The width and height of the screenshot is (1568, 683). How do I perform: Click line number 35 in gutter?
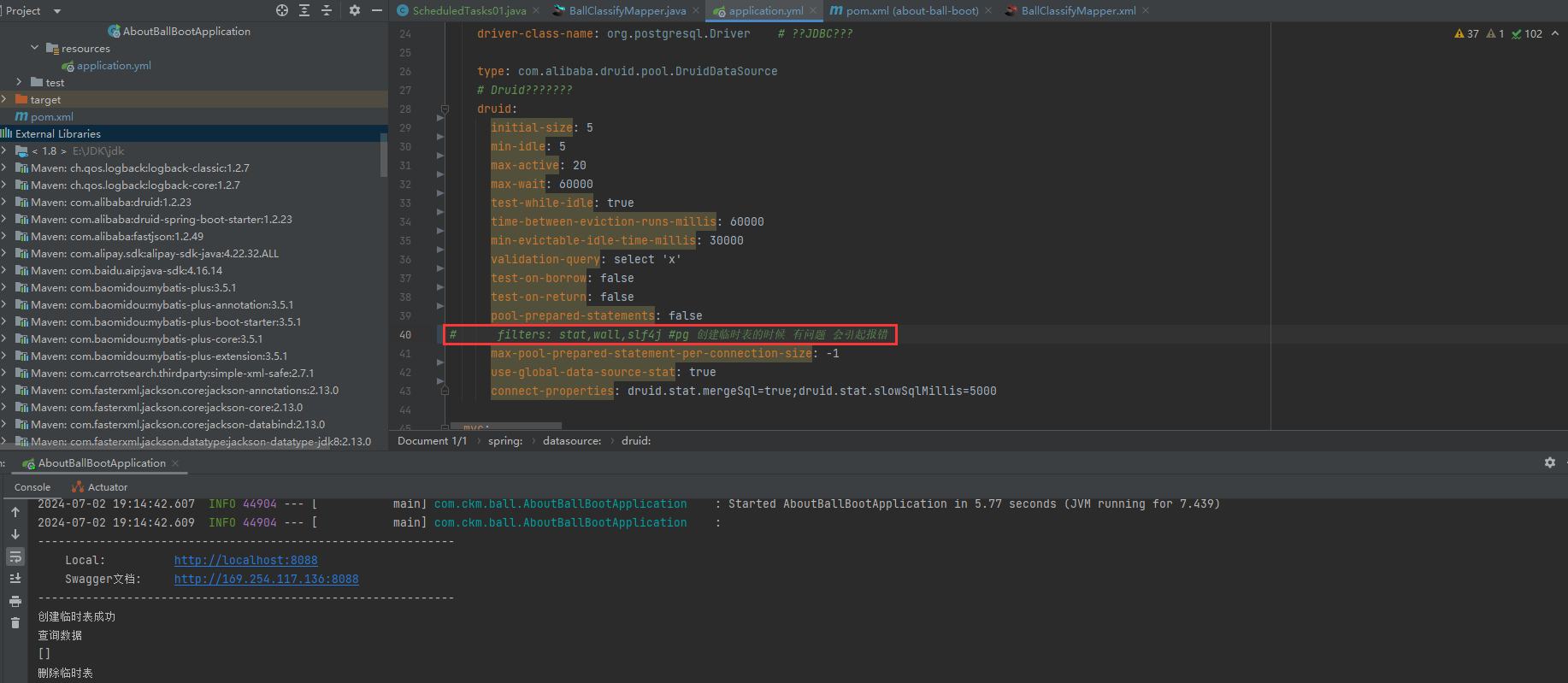click(405, 241)
